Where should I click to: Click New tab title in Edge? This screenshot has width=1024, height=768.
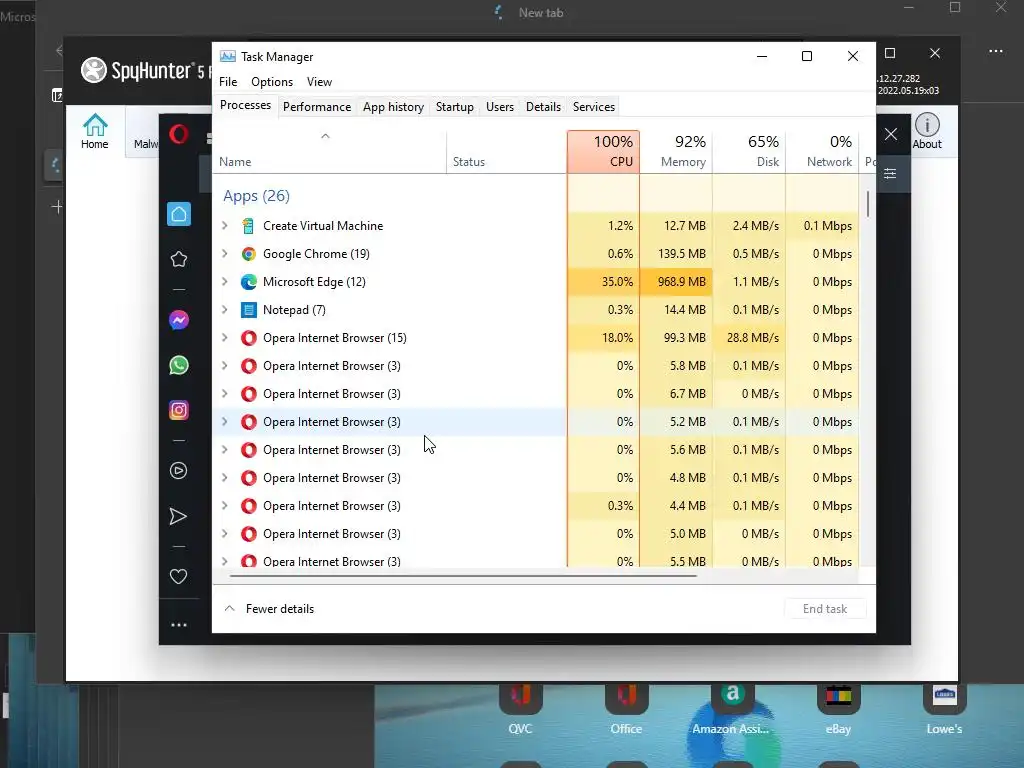[x=541, y=12]
